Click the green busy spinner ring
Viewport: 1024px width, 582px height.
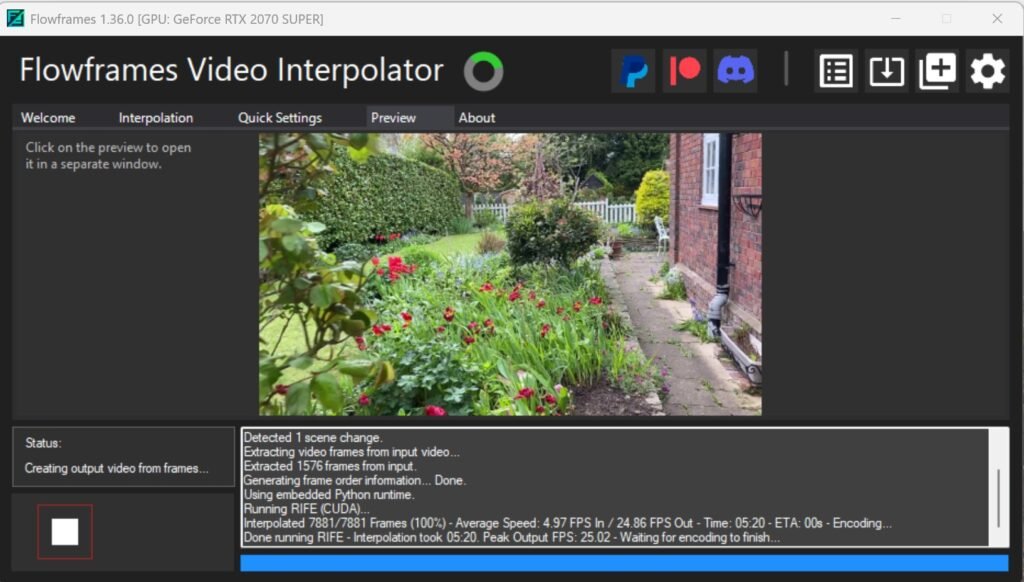[x=484, y=71]
